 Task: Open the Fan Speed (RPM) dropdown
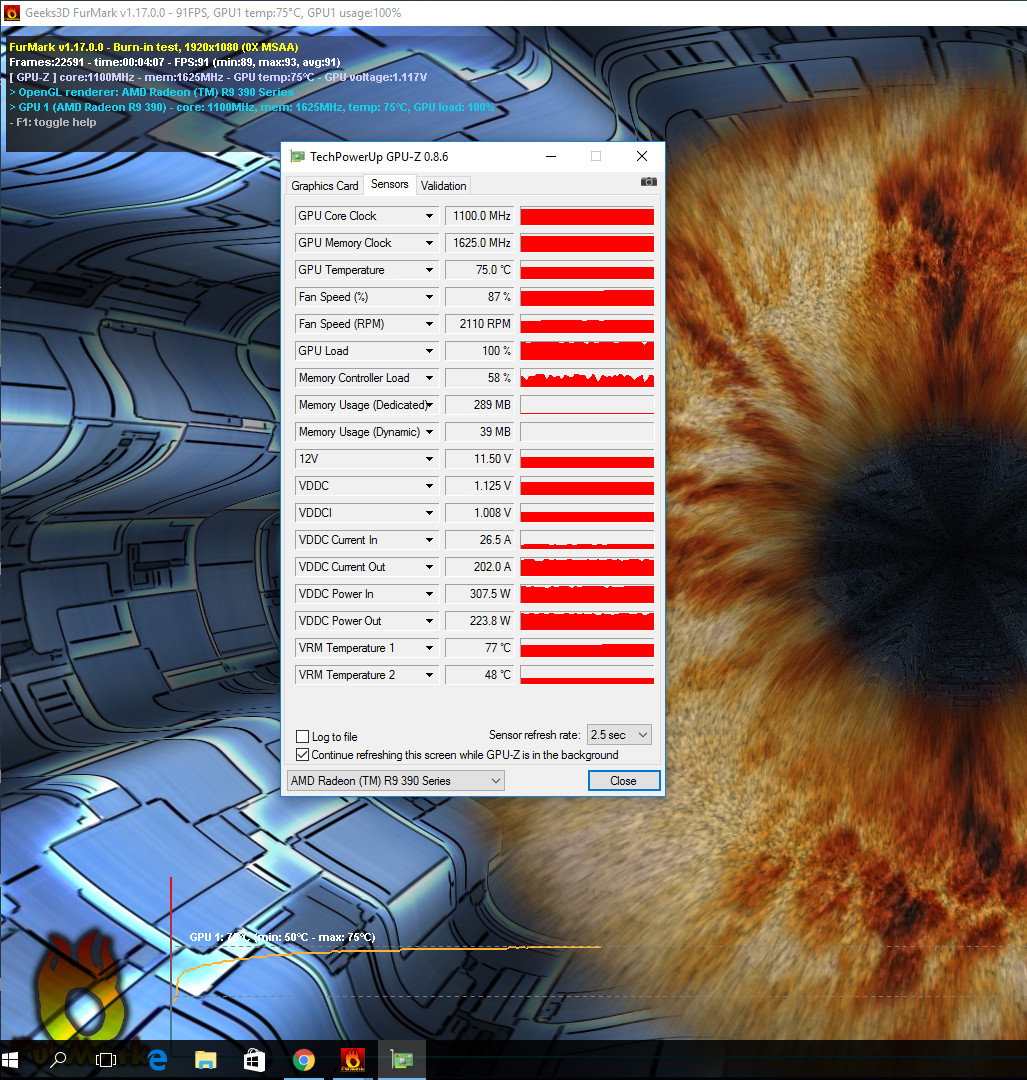point(429,324)
